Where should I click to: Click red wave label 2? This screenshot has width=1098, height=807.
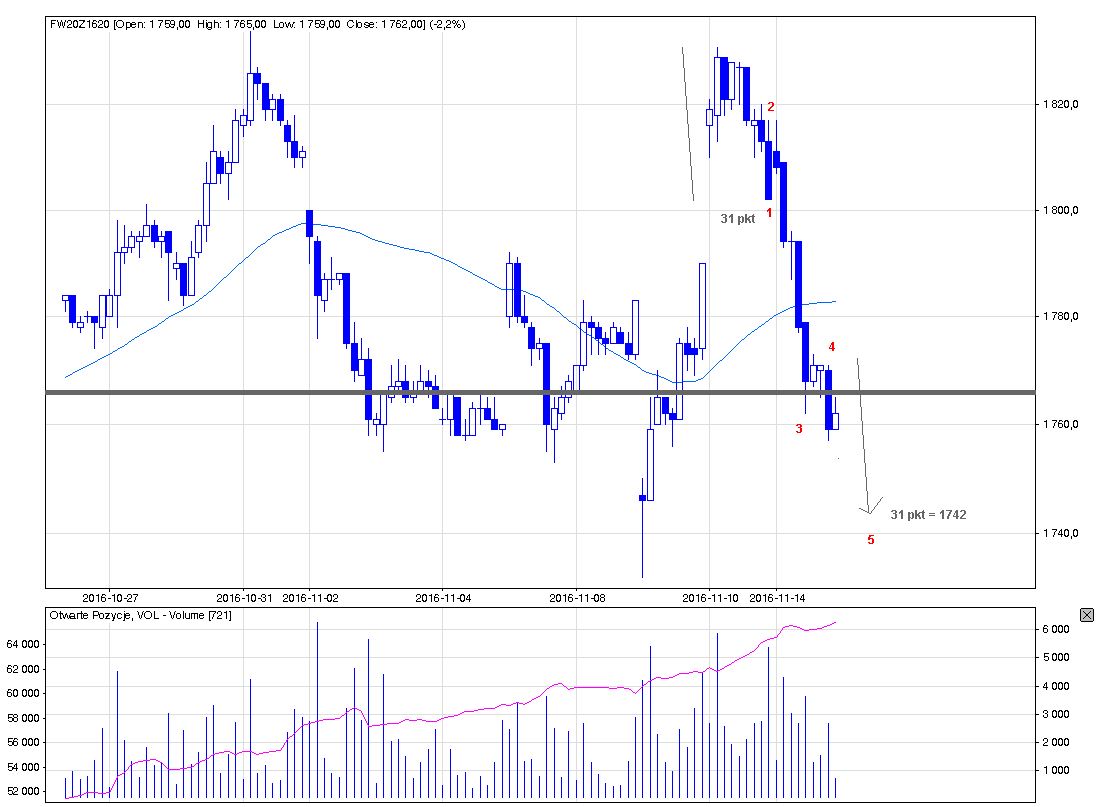(771, 106)
